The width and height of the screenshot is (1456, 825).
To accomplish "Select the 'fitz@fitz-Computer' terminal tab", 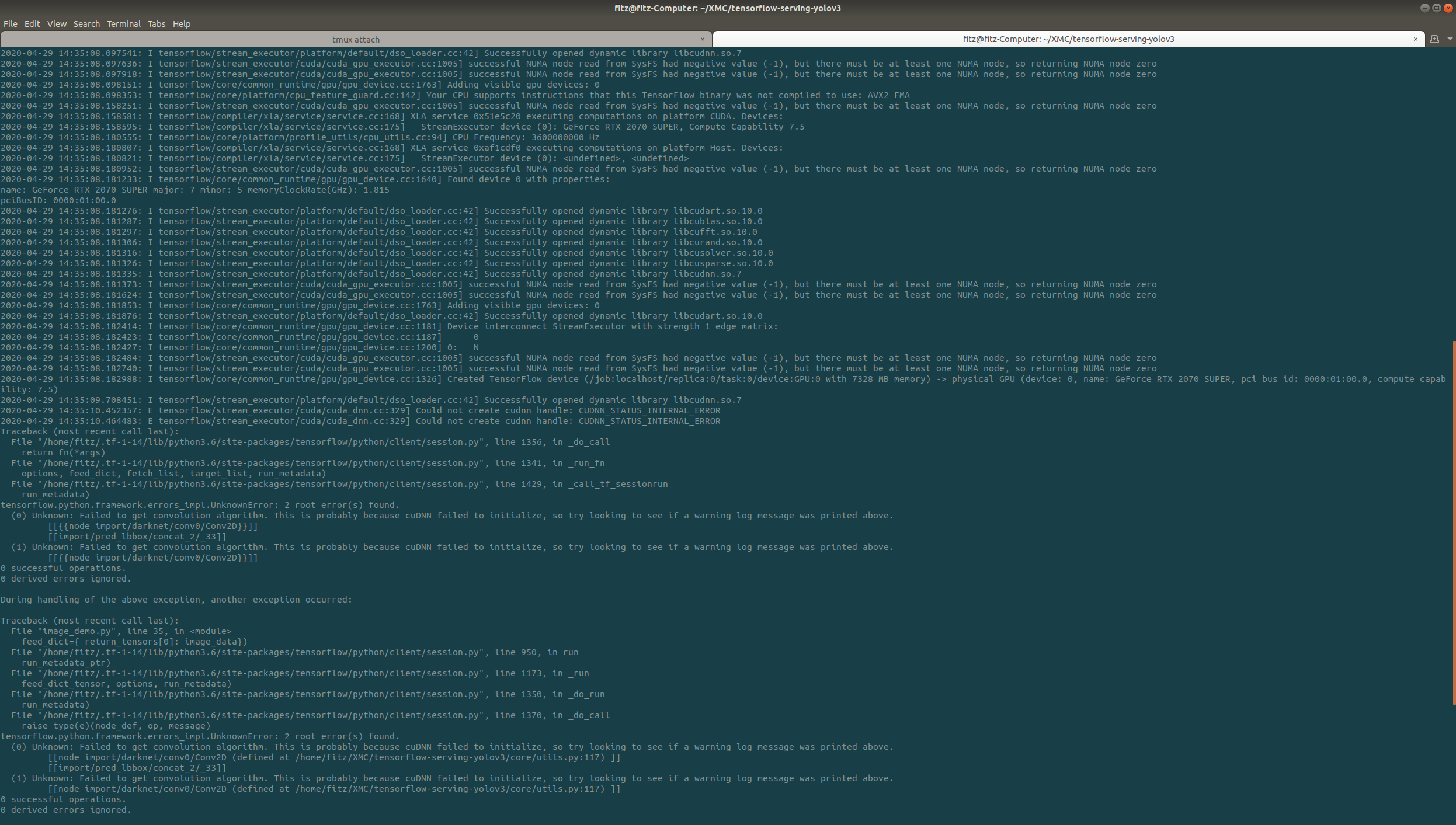I will click(x=1068, y=39).
